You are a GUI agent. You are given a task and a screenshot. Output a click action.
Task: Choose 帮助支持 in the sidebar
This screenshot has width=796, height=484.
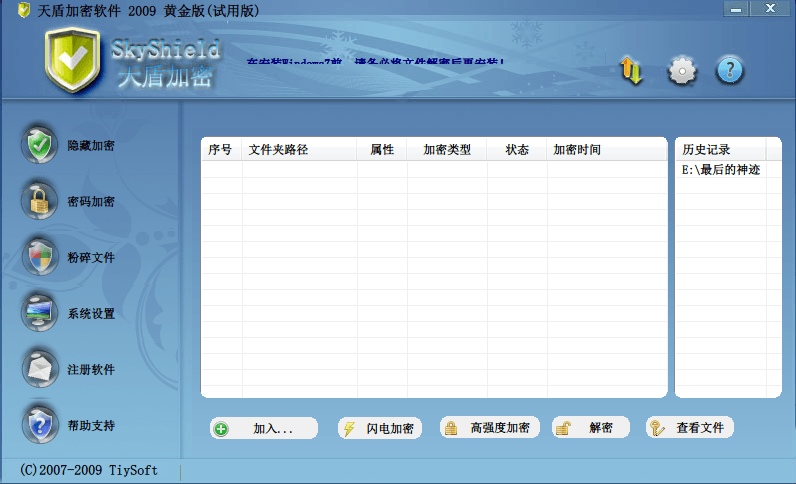click(x=91, y=425)
